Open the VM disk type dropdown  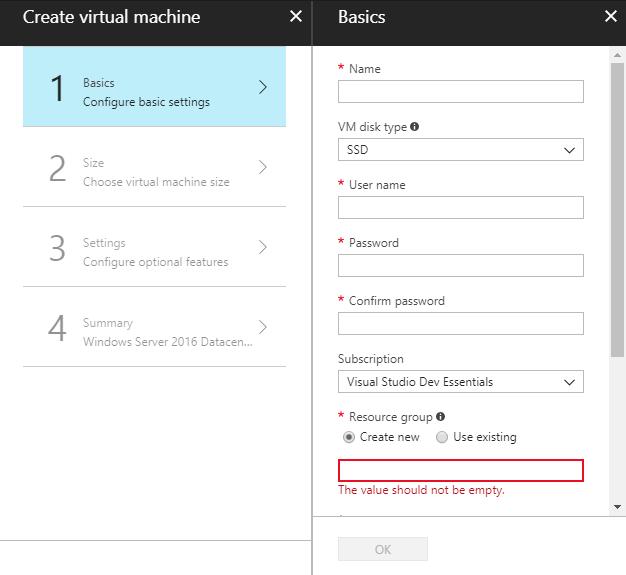click(x=460, y=150)
